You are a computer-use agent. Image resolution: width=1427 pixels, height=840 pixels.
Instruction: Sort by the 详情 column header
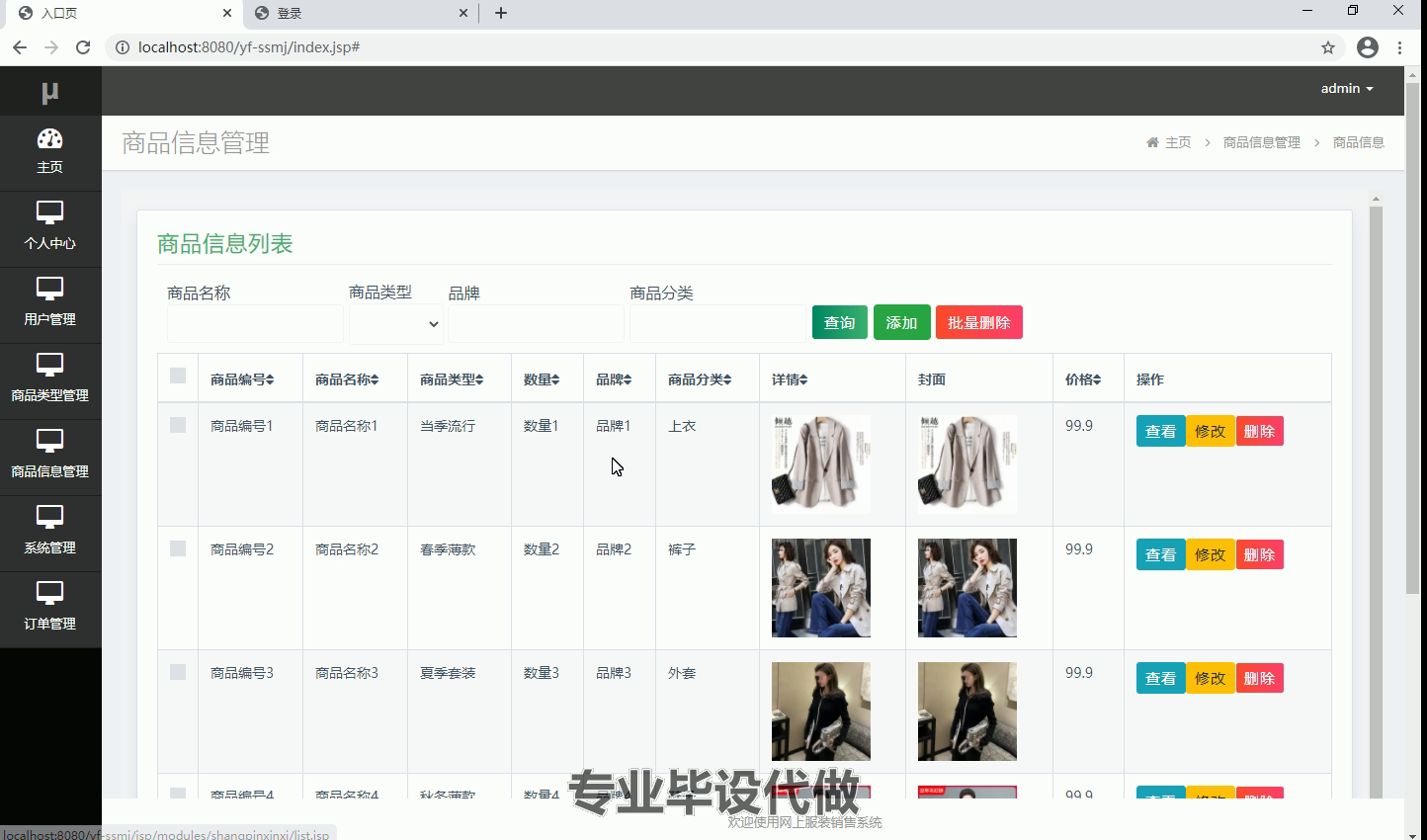790,379
